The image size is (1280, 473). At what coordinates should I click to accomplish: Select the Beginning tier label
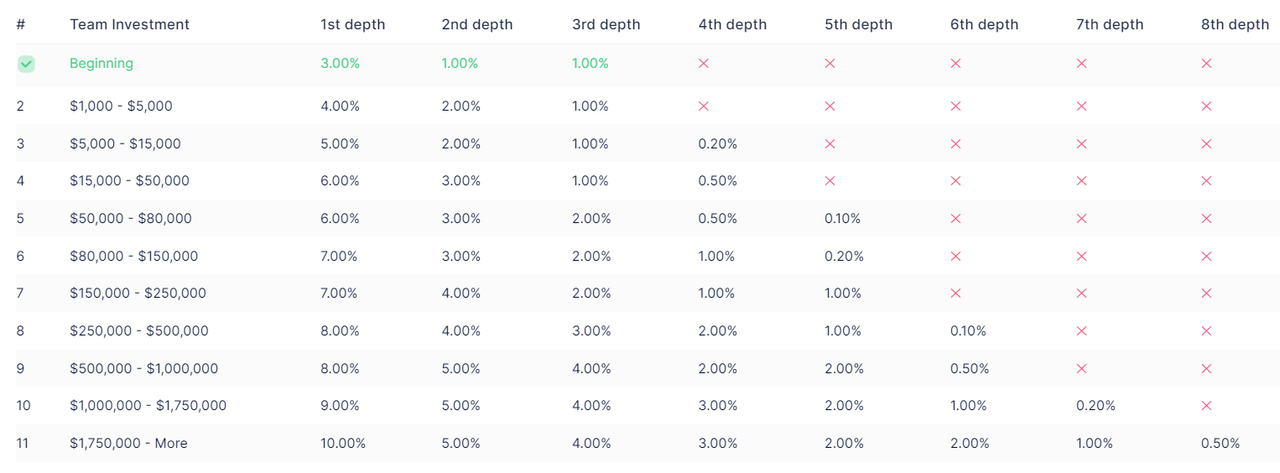click(x=101, y=63)
